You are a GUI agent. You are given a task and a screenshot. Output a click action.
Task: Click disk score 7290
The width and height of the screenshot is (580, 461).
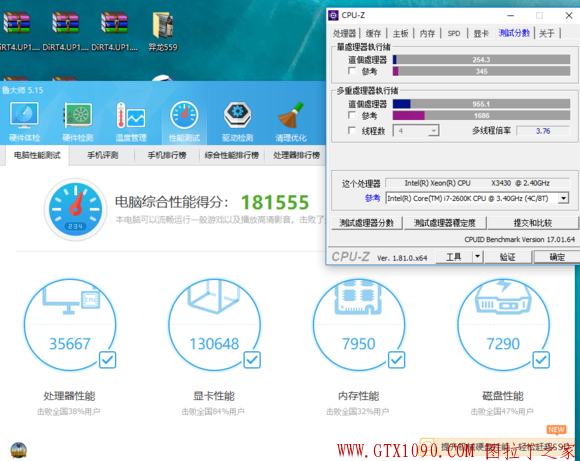coord(503,344)
